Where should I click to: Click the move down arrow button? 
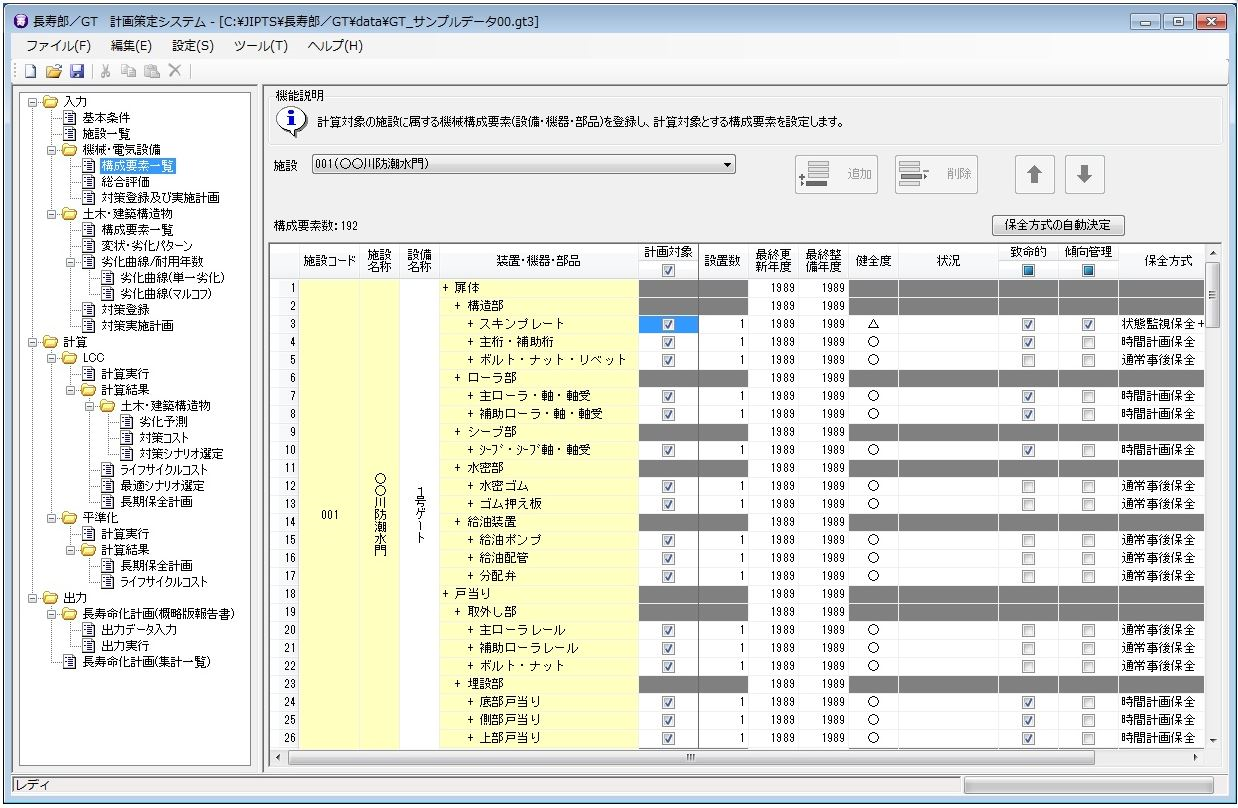tap(1084, 174)
